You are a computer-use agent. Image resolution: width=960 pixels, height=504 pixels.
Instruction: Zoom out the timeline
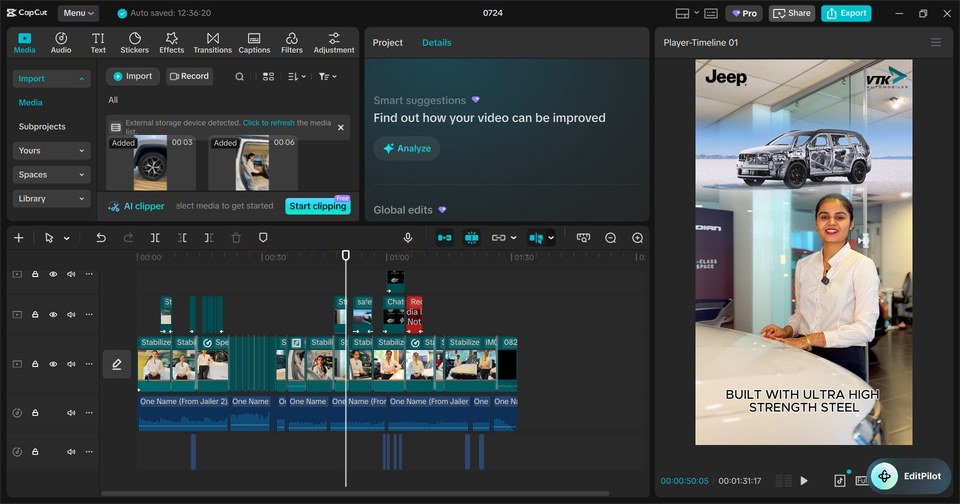pyautogui.click(x=610, y=238)
